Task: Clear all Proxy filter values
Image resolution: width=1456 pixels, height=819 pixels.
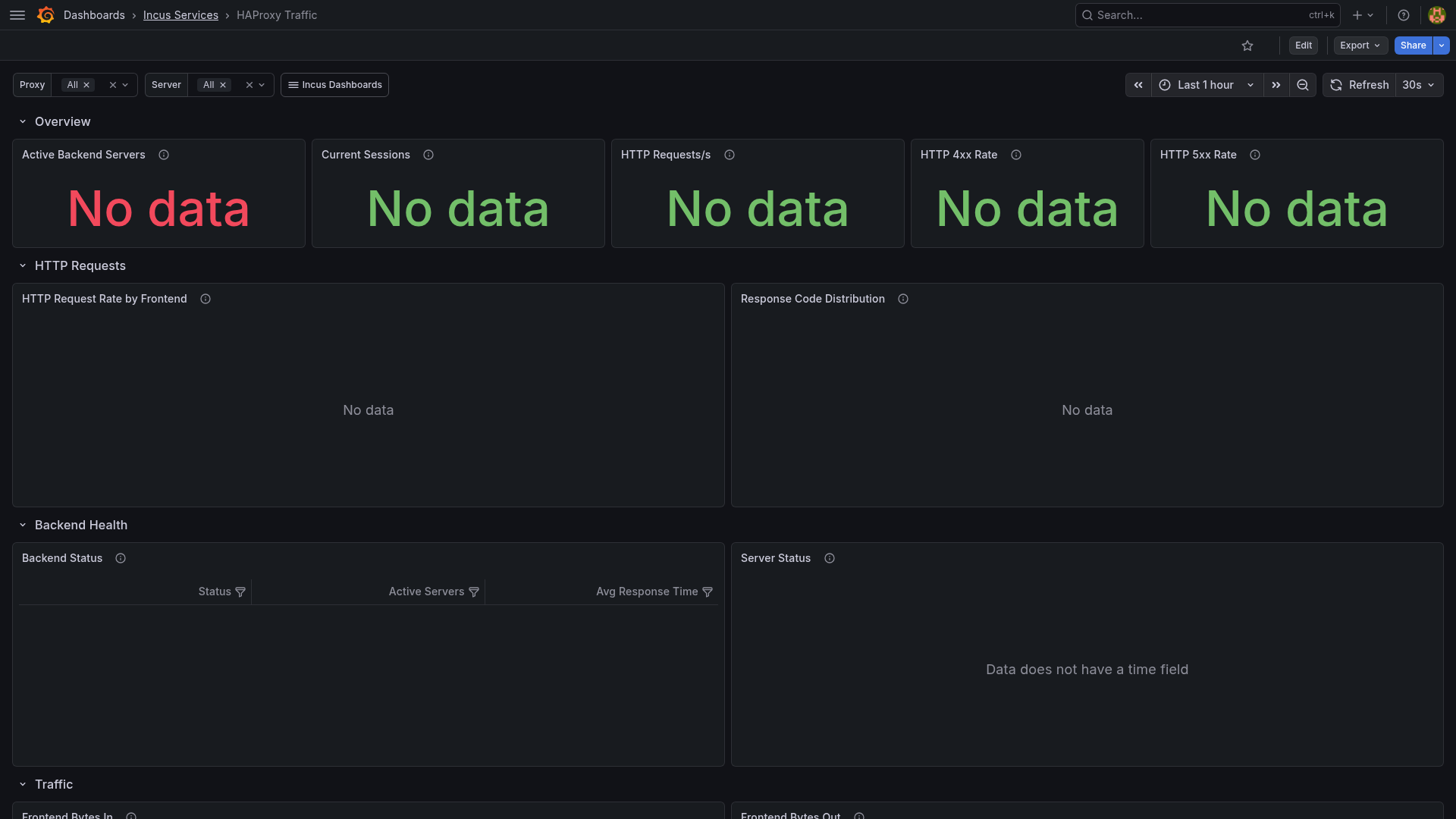Action: pyautogui.click(x=113, y=85)
